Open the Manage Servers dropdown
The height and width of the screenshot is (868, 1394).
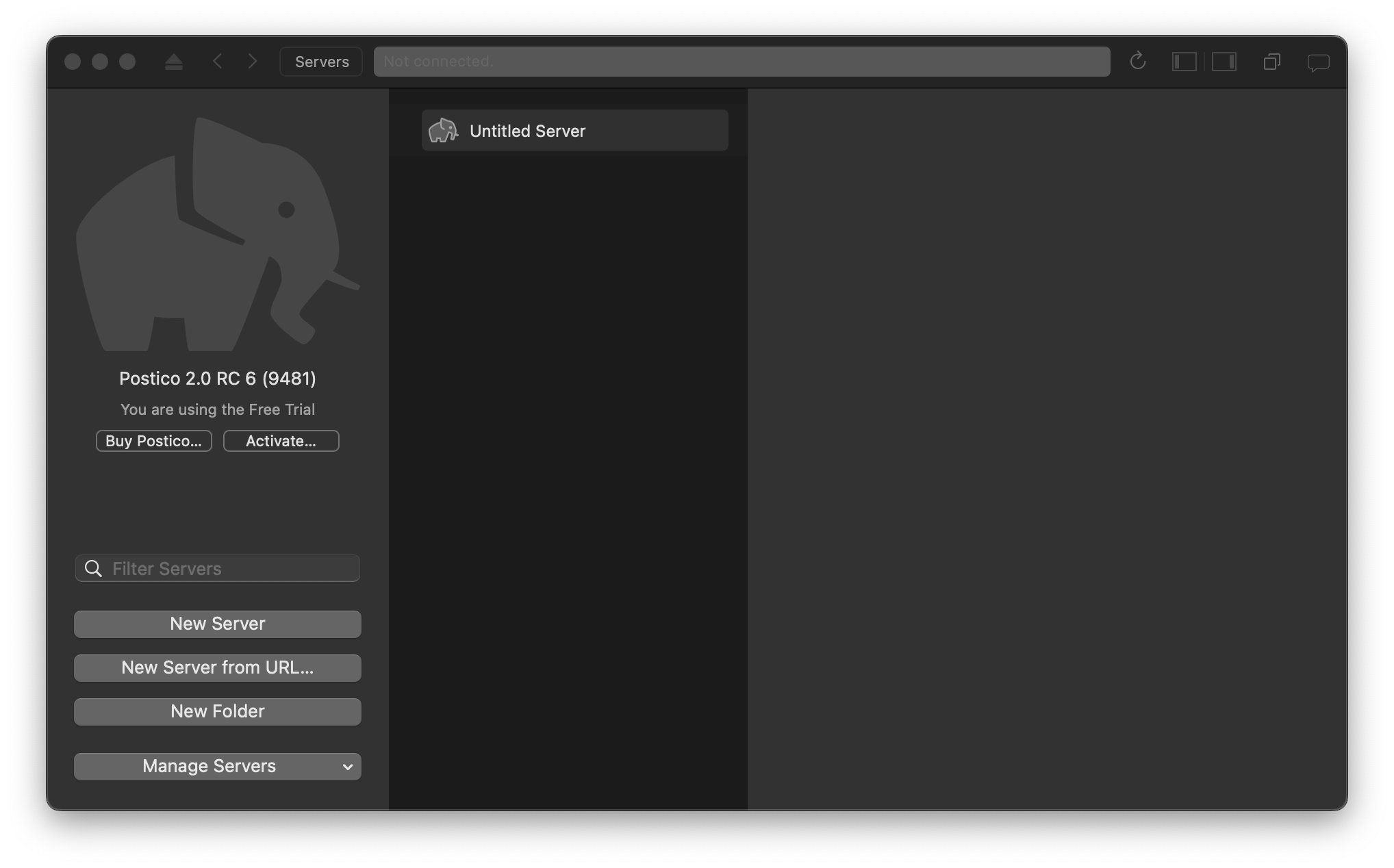tap(217, 766)
